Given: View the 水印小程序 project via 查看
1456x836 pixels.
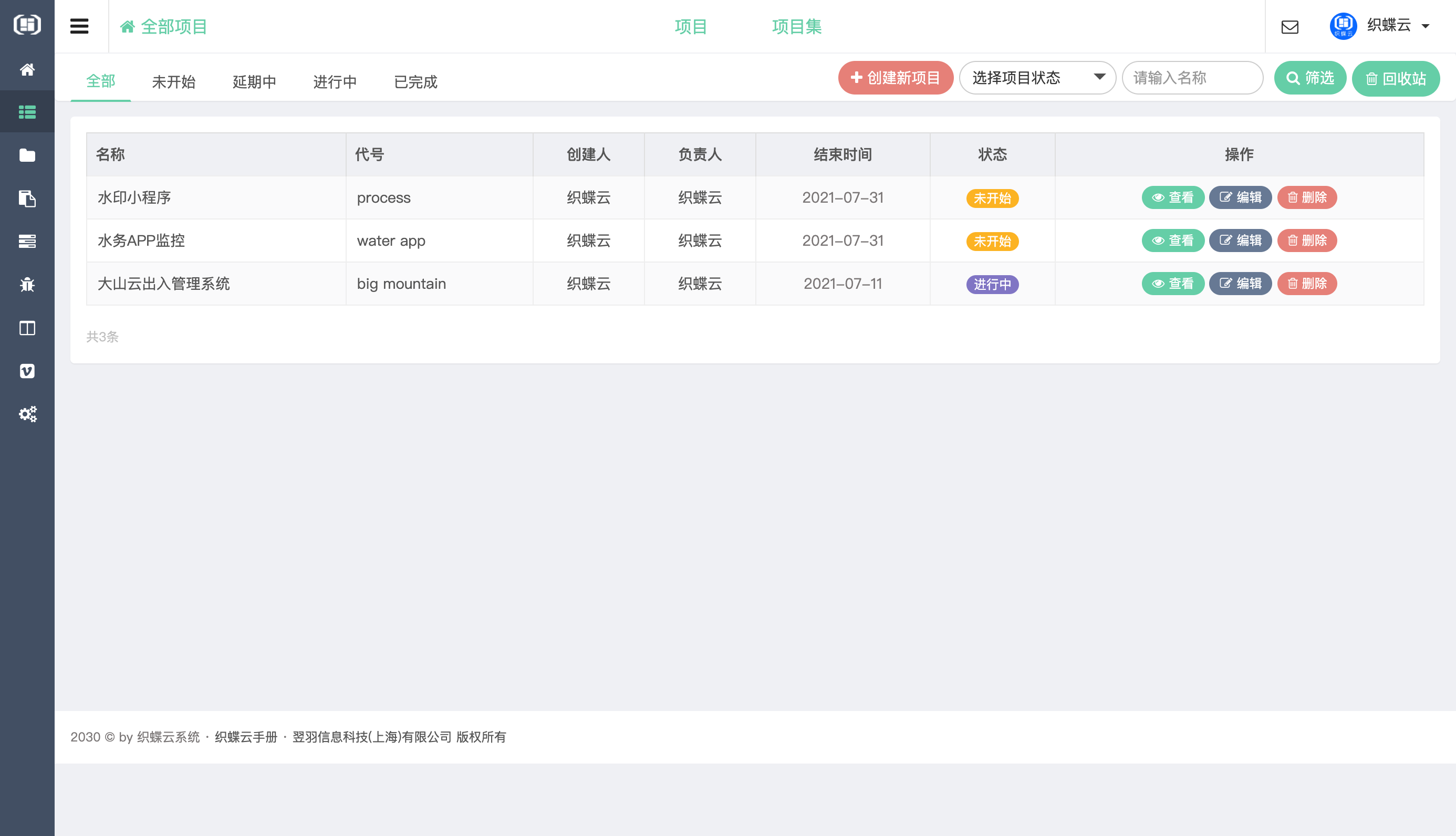Looking at the screenshot, I should [1172, 197].
